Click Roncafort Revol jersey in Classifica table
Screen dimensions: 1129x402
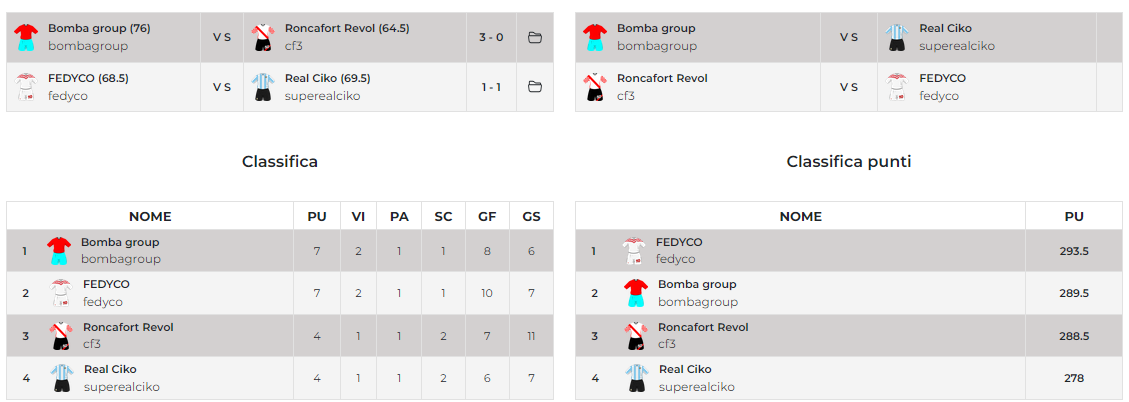(62, 336)
